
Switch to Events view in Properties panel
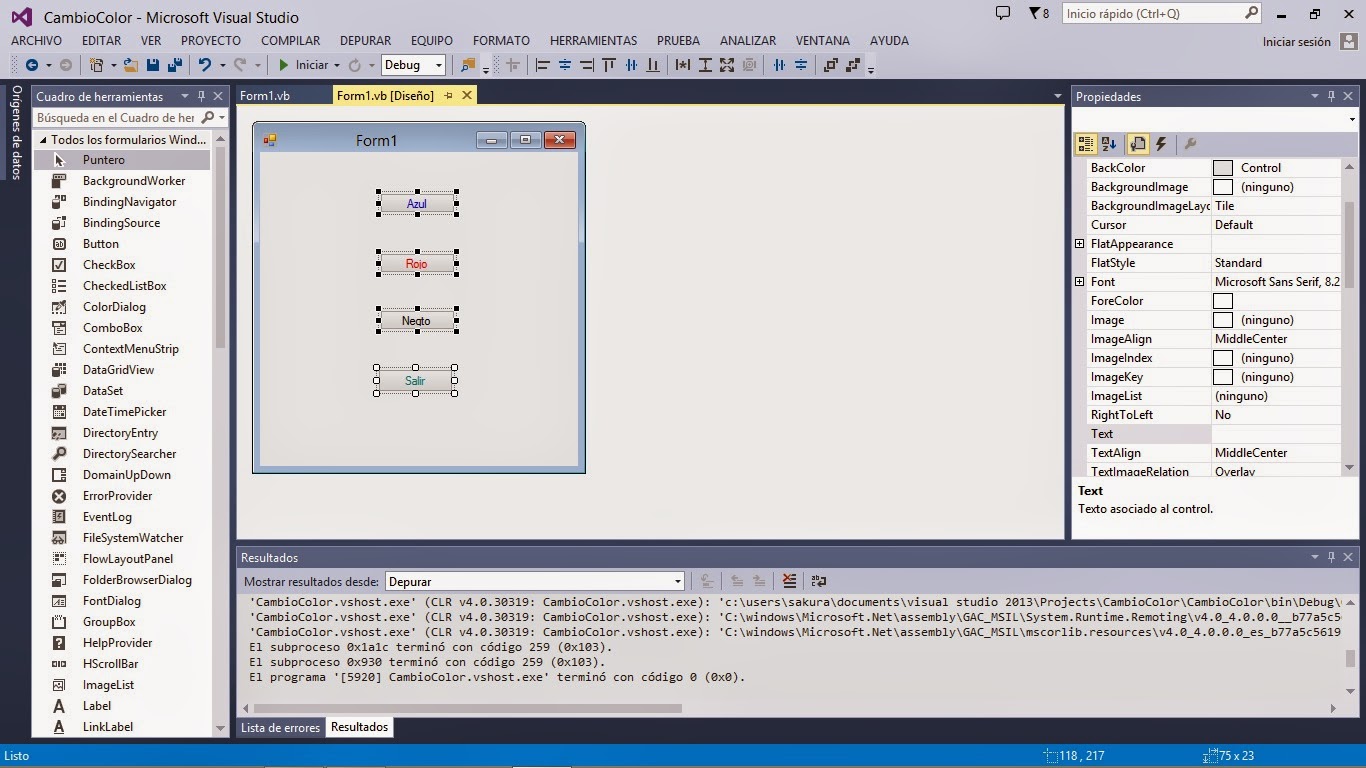click(1161, 143)
